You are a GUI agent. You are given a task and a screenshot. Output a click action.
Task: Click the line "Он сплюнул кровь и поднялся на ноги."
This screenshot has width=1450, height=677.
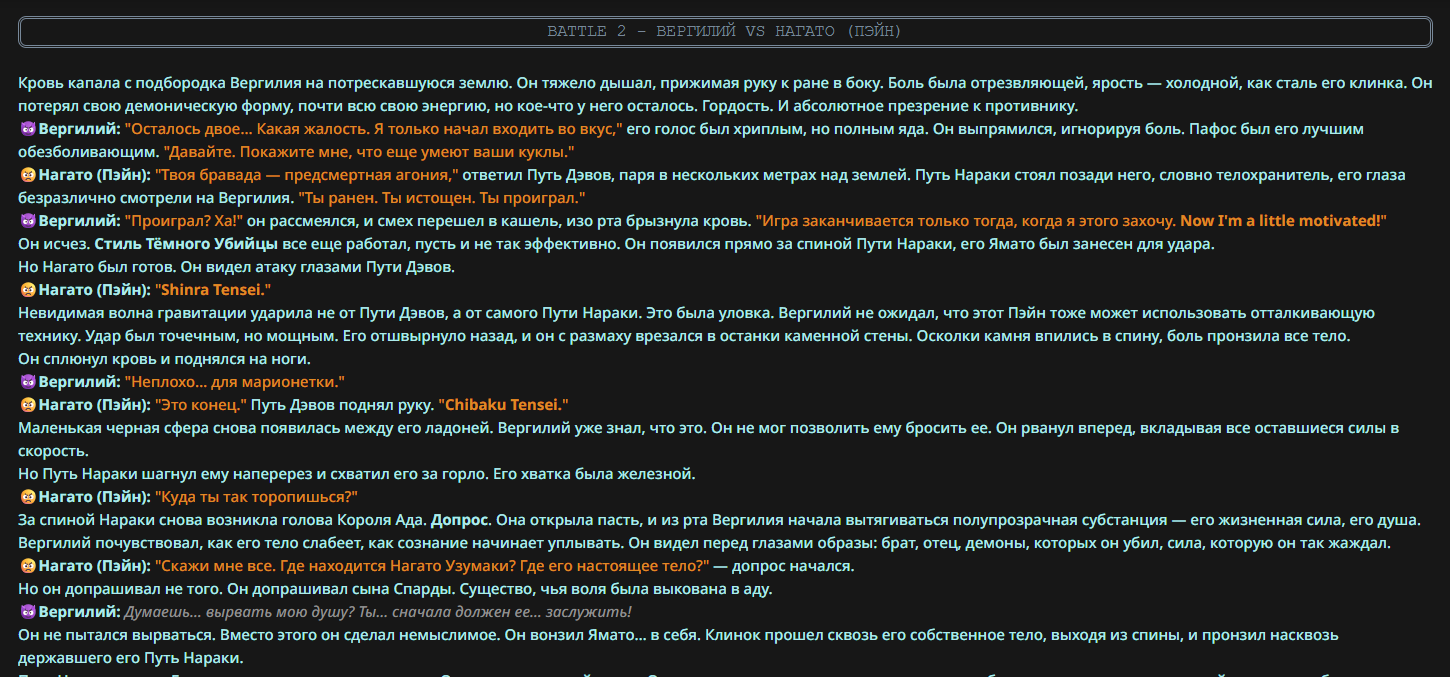click(x=165, y=359)
